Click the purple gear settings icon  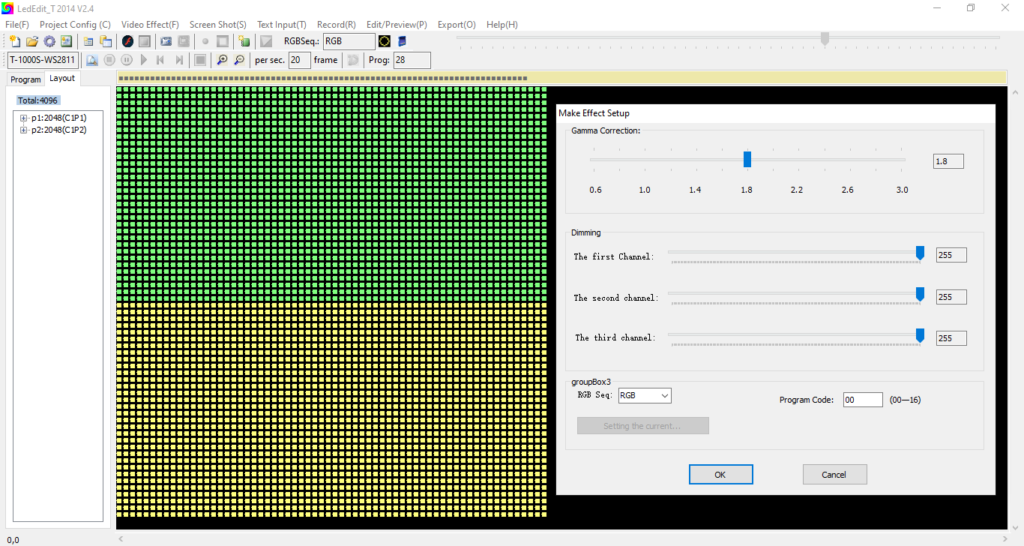[x=50, y=41]
